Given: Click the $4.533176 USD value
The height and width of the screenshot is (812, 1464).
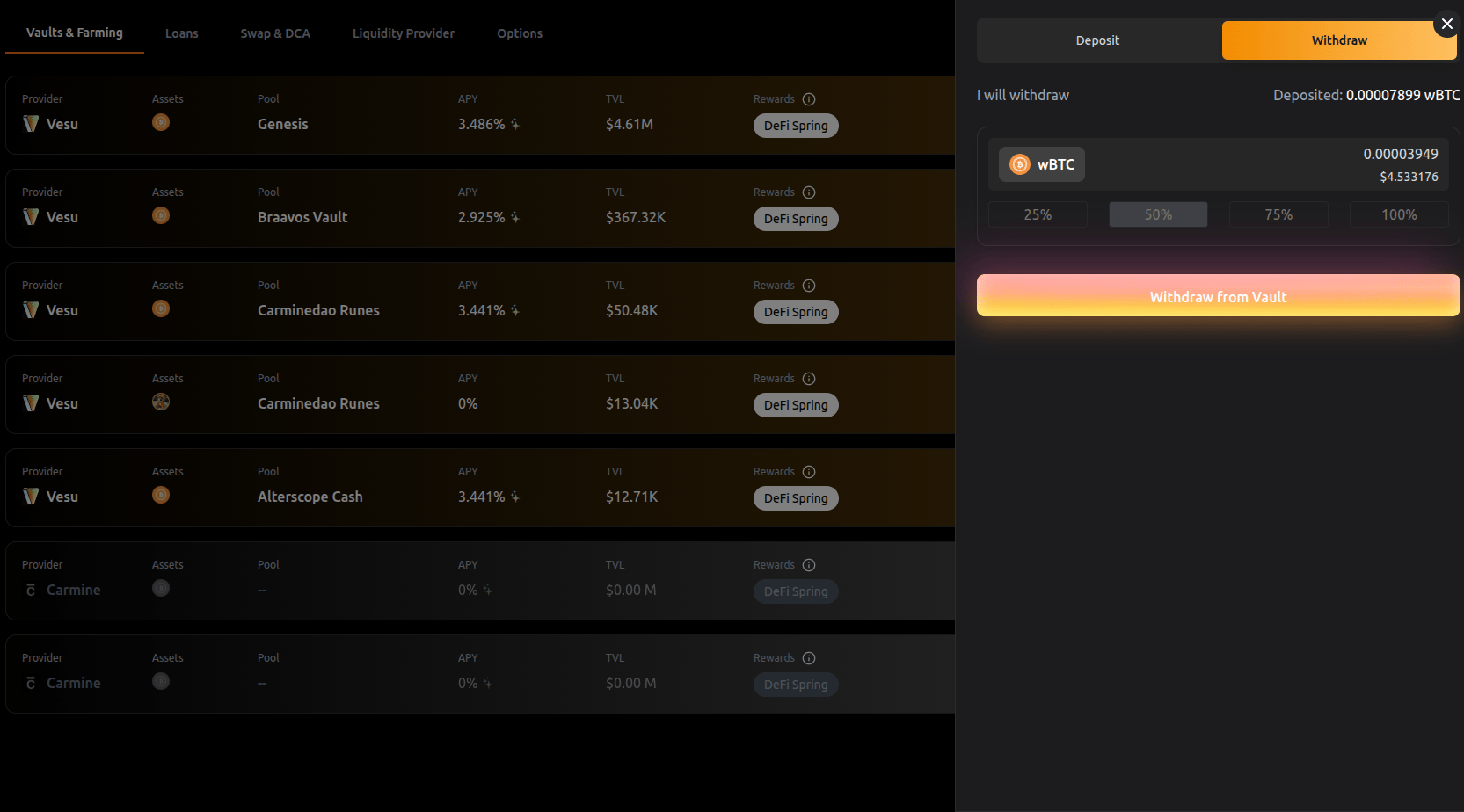Looking at the screenshot, I should point(1409,177).
